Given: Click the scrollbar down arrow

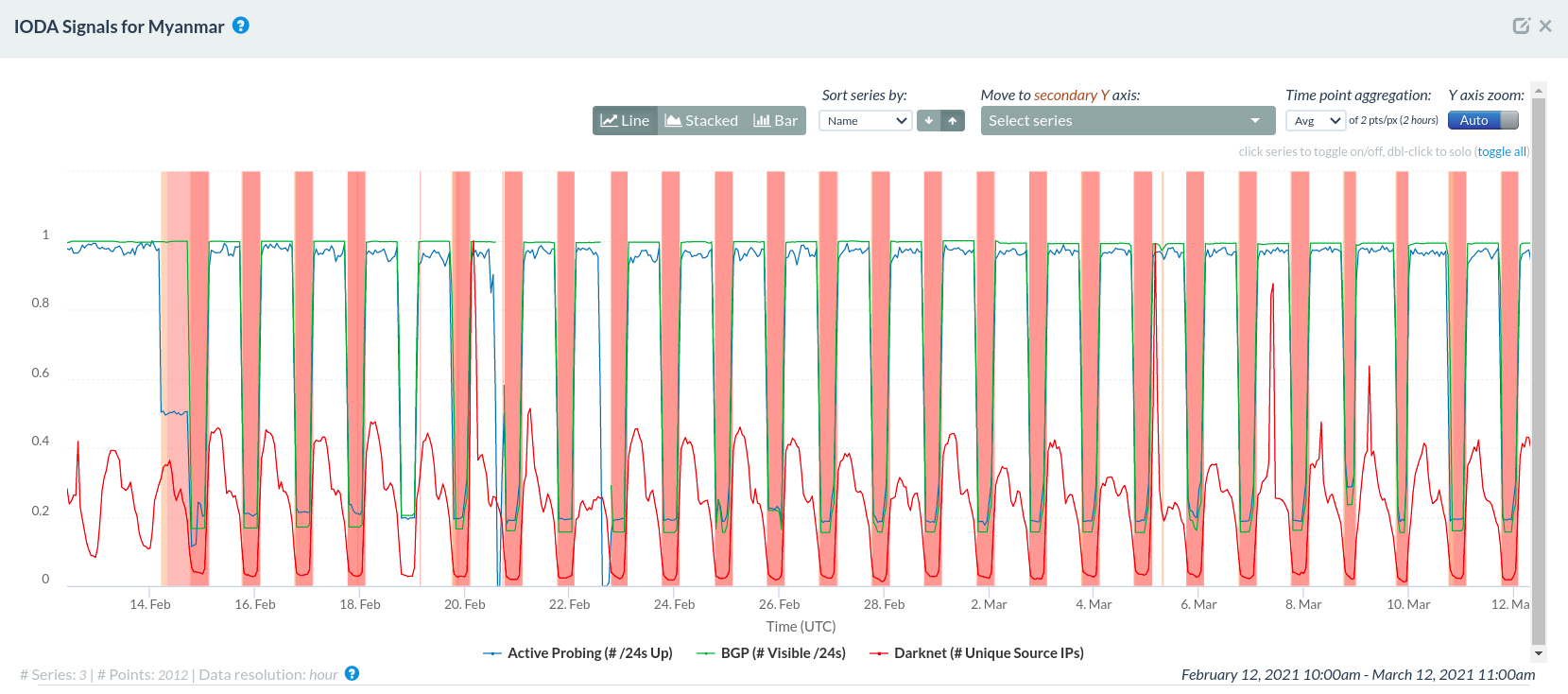Looking at the screenshot, I should [1539, 653].
